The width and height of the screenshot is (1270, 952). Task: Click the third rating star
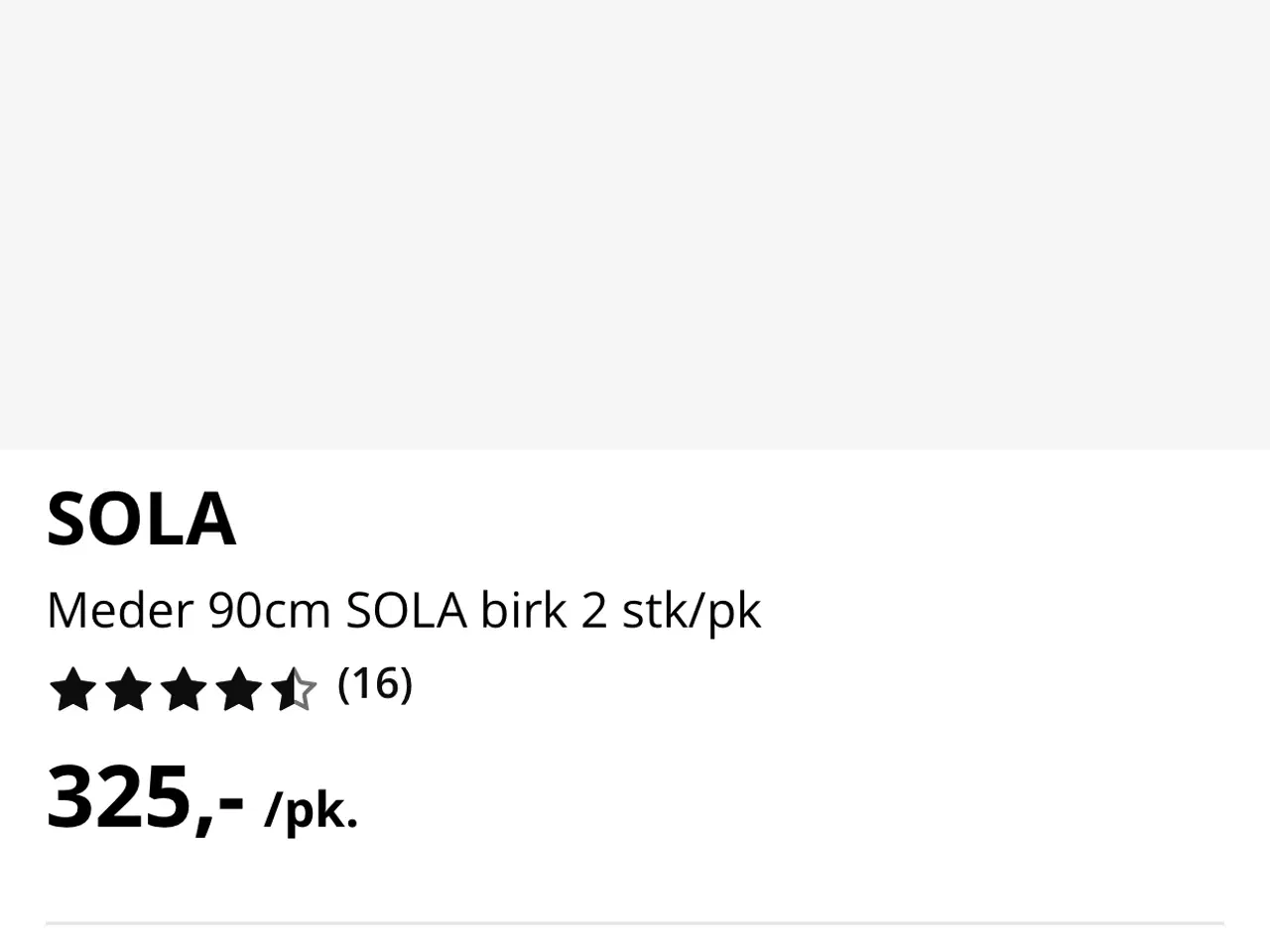tap(183, 689)
